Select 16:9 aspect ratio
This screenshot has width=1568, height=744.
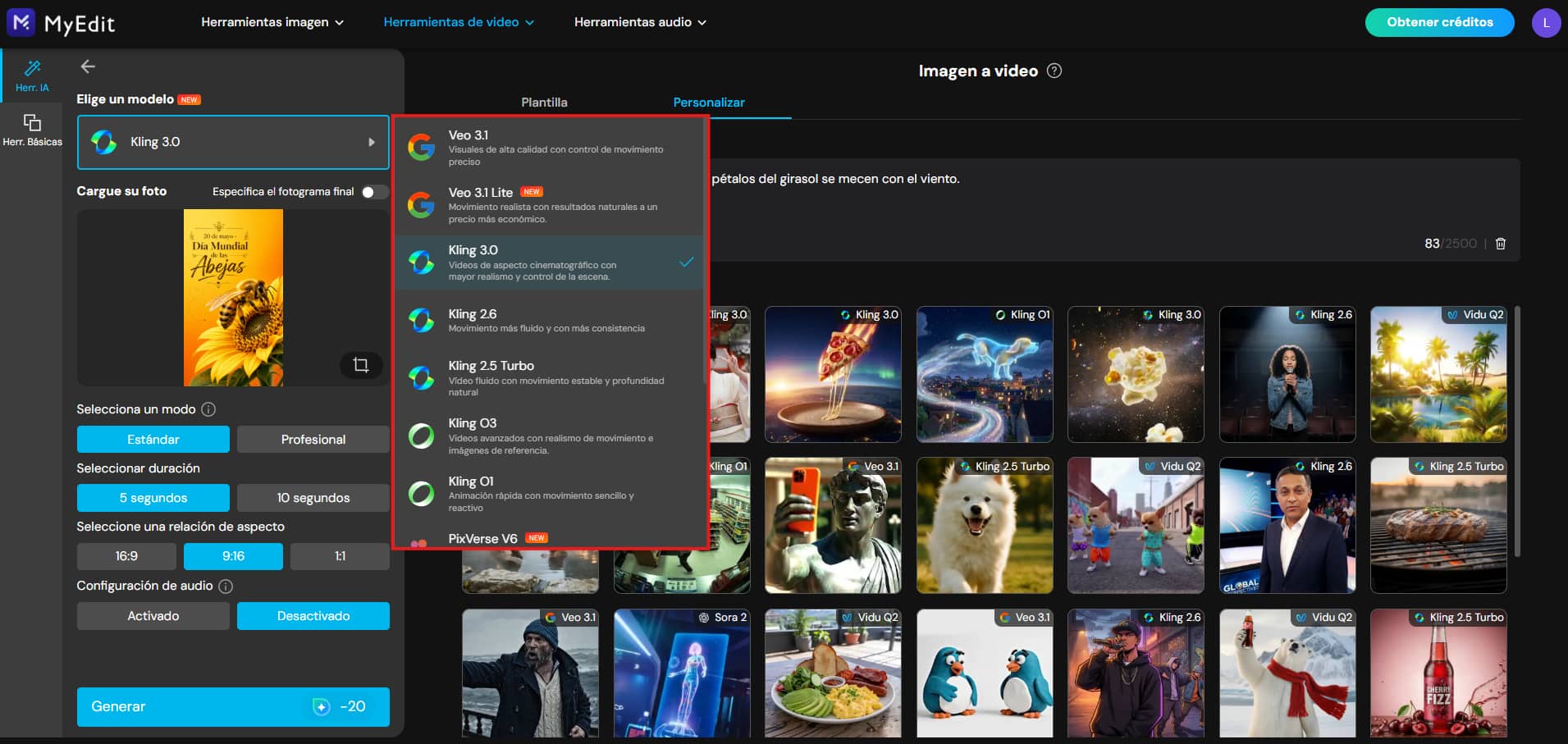(x=126, y=556)
